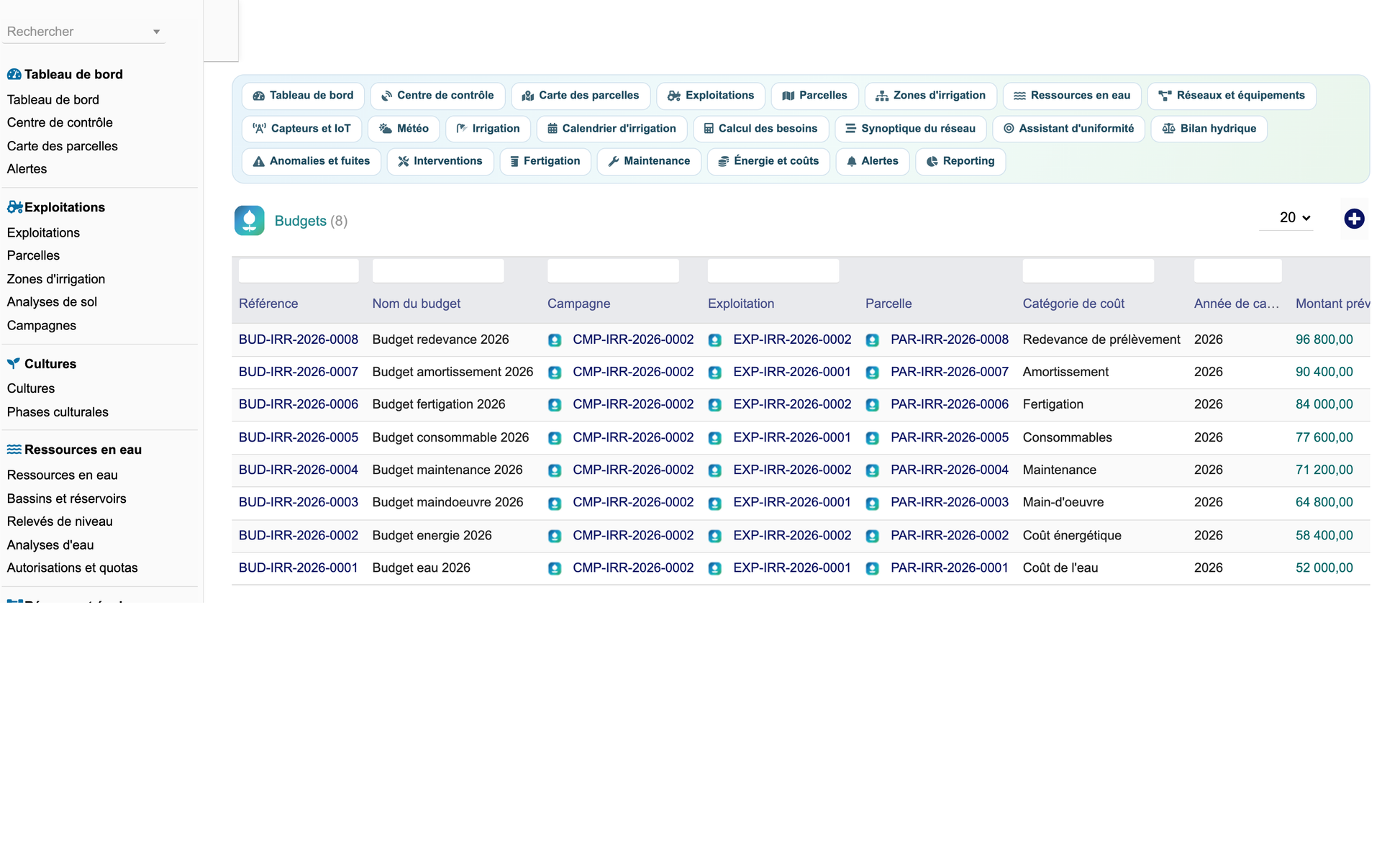Viewport: 1400px width, 866px height.
Task: Switch to the Zones d'irrigation top tab
Action: [930, 96]
